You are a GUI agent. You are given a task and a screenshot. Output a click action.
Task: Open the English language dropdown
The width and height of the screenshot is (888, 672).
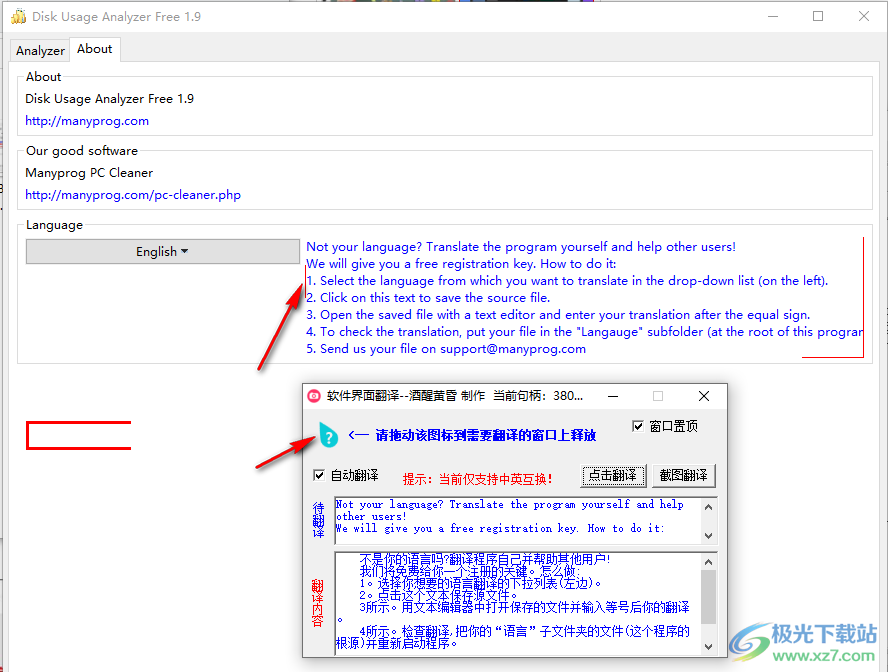coord(162,252)
